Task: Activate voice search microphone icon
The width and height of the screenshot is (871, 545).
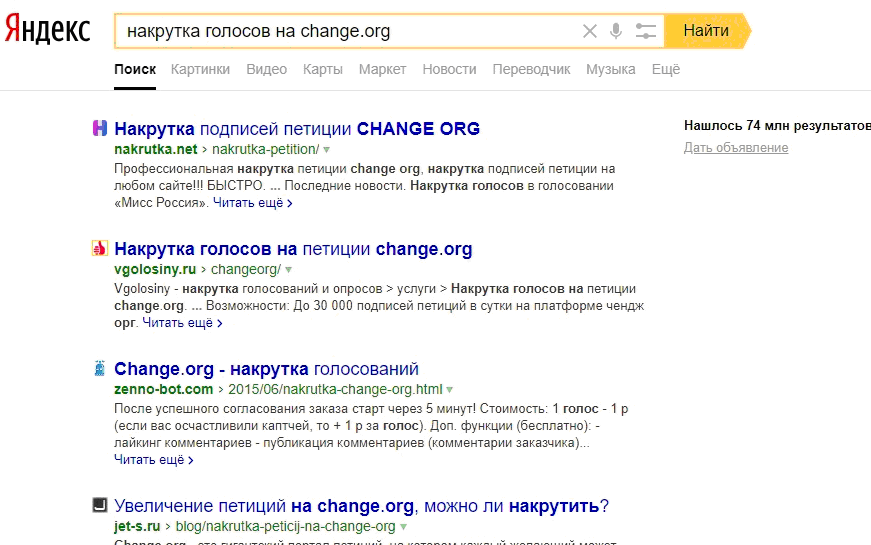Action: 616,31
